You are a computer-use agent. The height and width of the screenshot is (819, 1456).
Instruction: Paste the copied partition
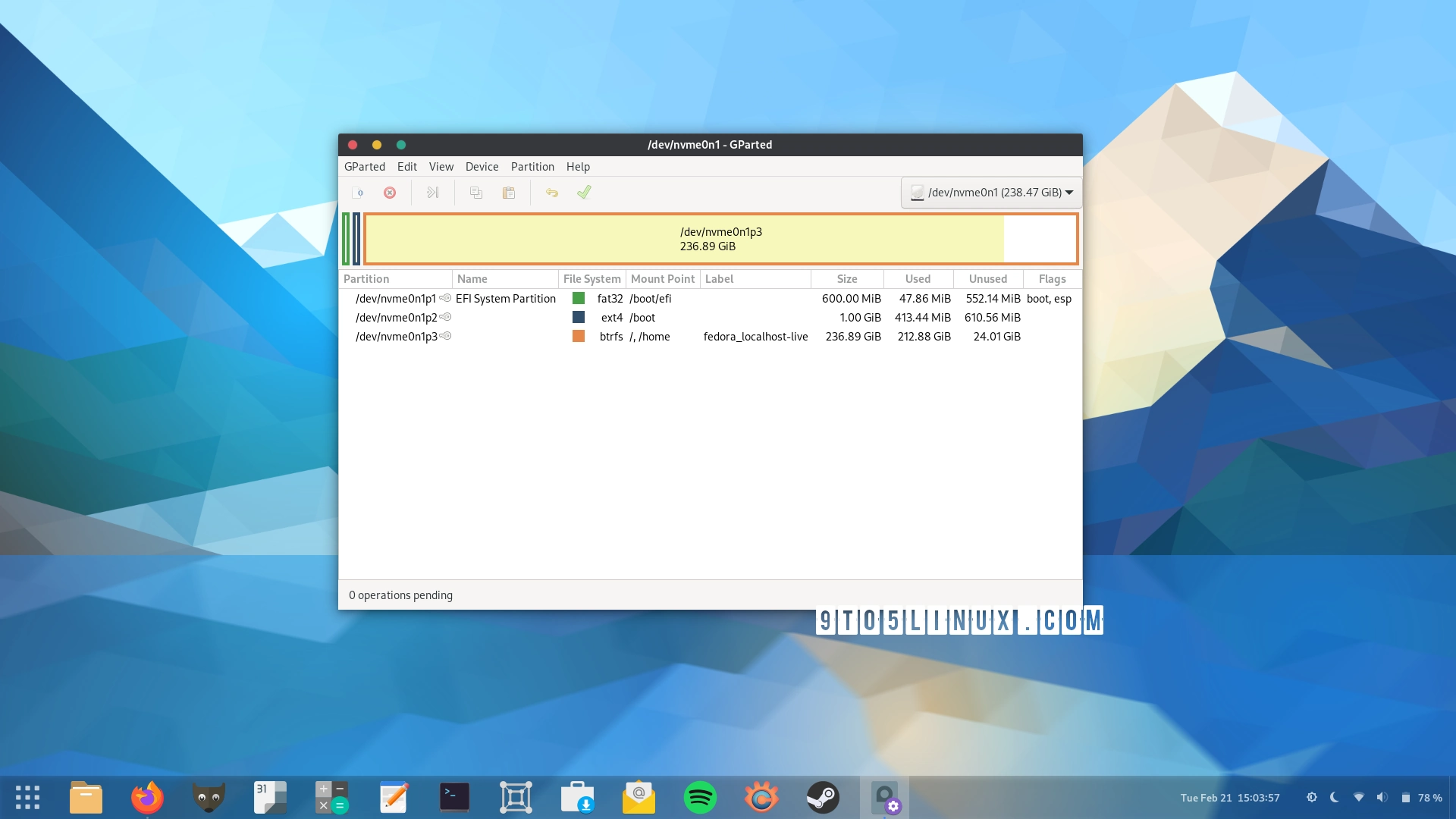point(509,193)
